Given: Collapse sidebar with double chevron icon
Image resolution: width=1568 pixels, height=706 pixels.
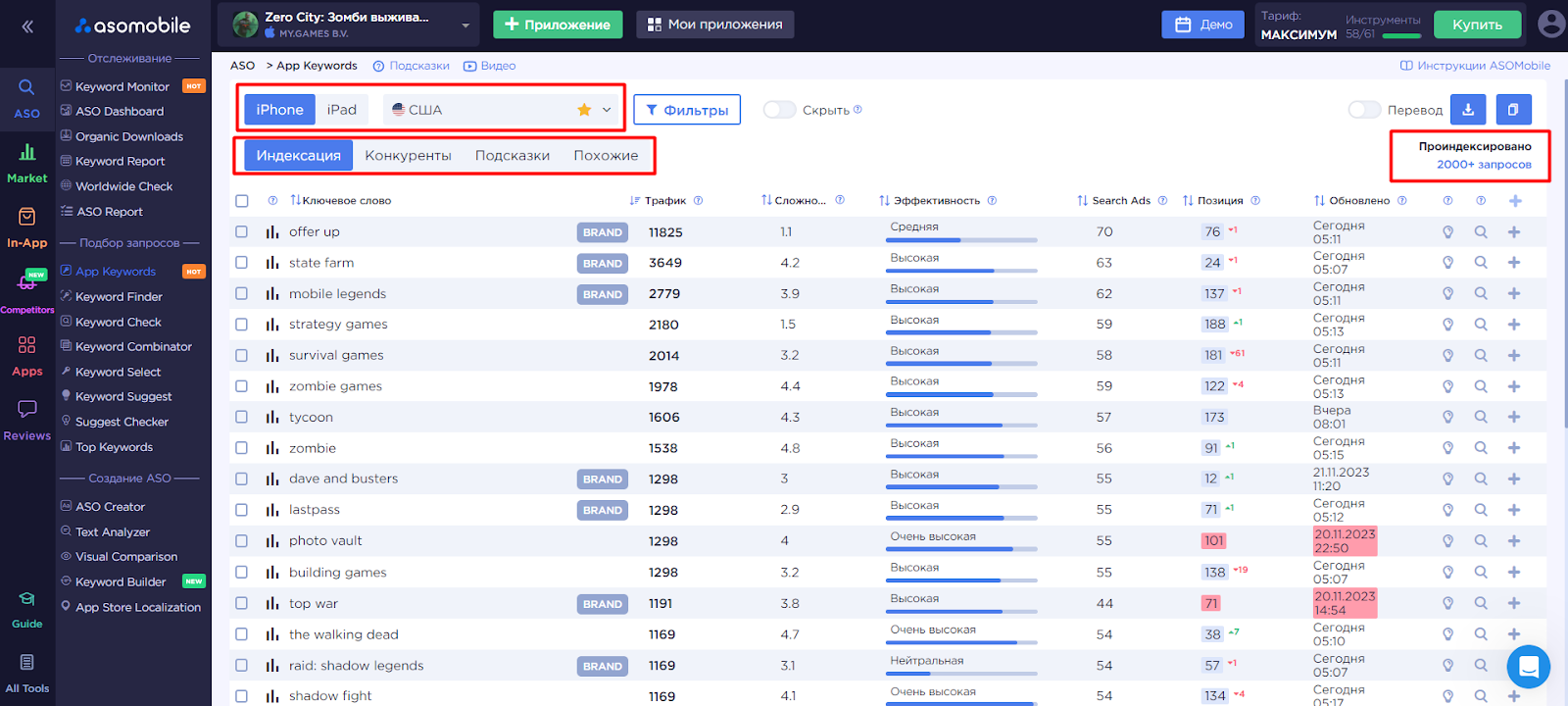Looking at the screenshot, I should click(x=27, y=26).
